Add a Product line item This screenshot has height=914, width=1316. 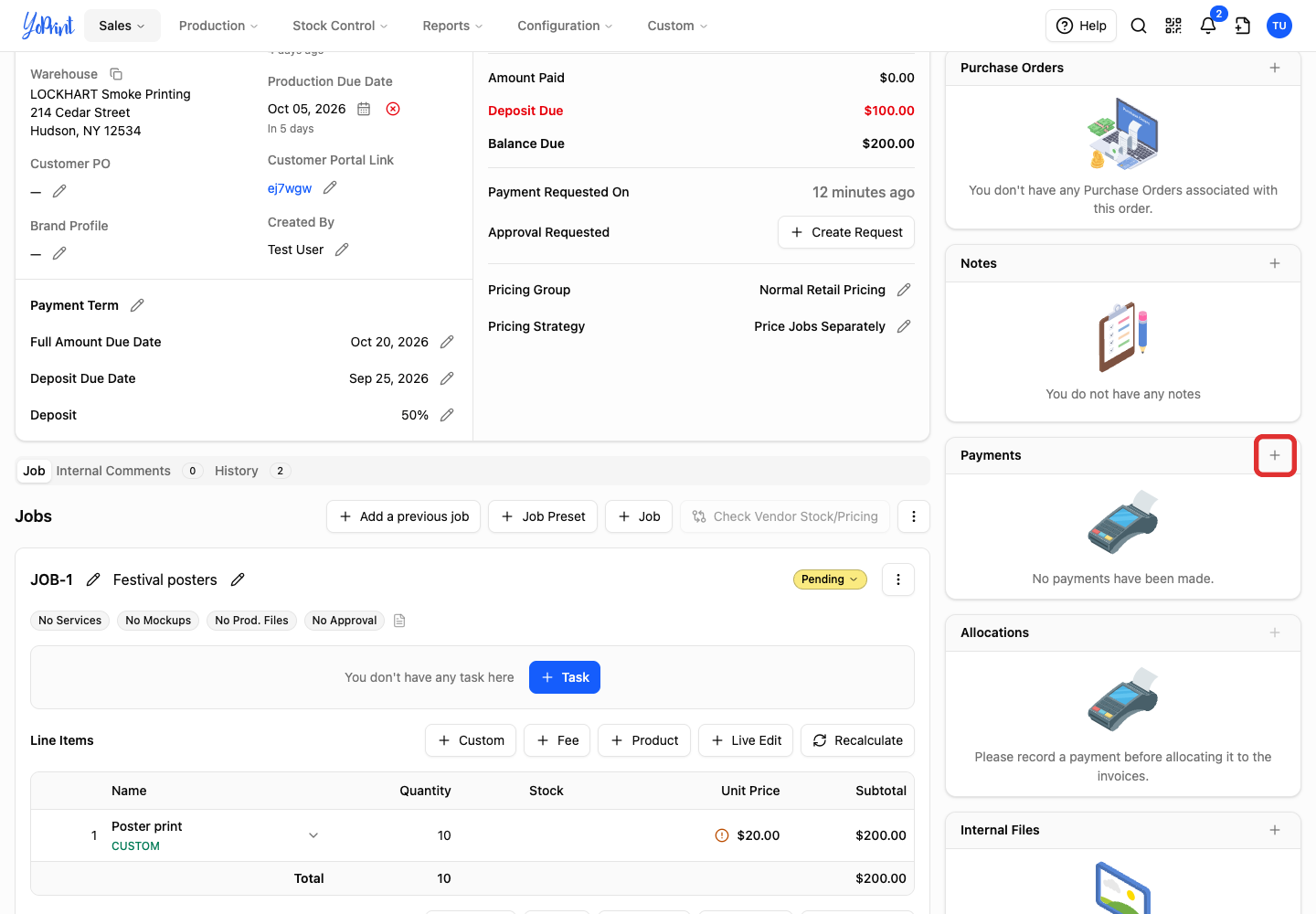click(x=644, y=740)
